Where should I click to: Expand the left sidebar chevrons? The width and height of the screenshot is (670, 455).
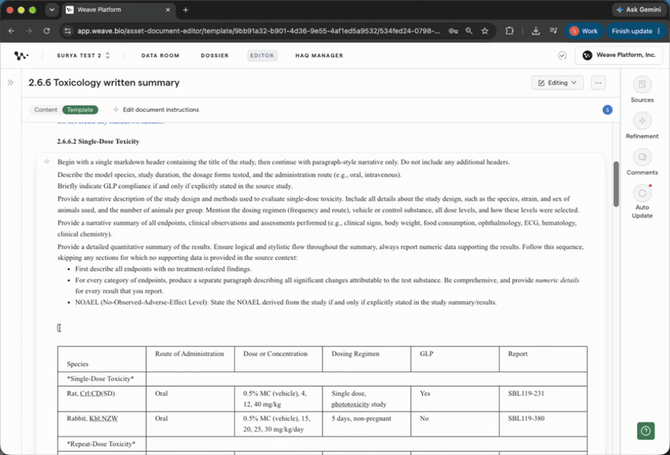click(11, 82)
